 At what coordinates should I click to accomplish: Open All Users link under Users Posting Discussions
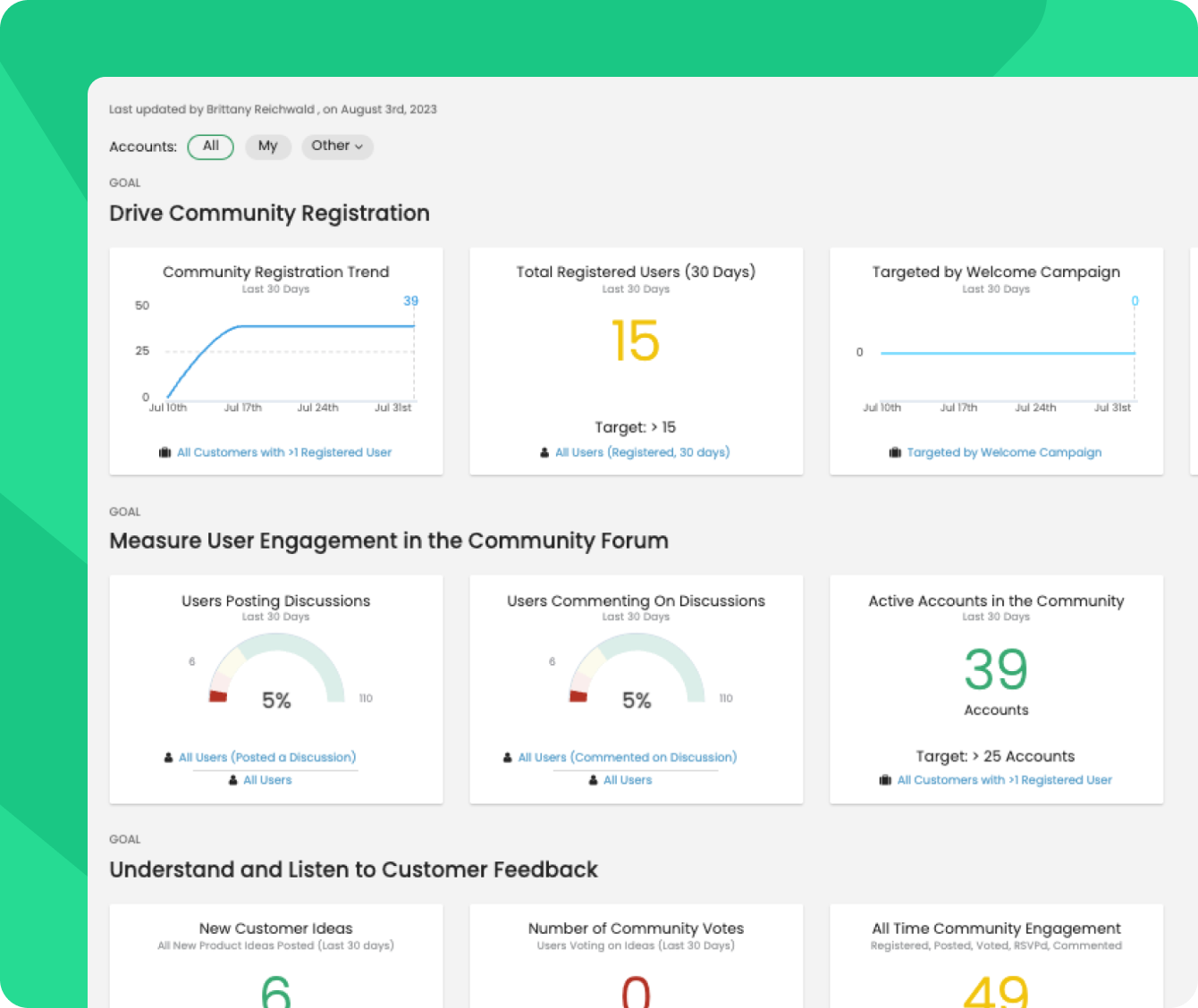coord(267,780)
